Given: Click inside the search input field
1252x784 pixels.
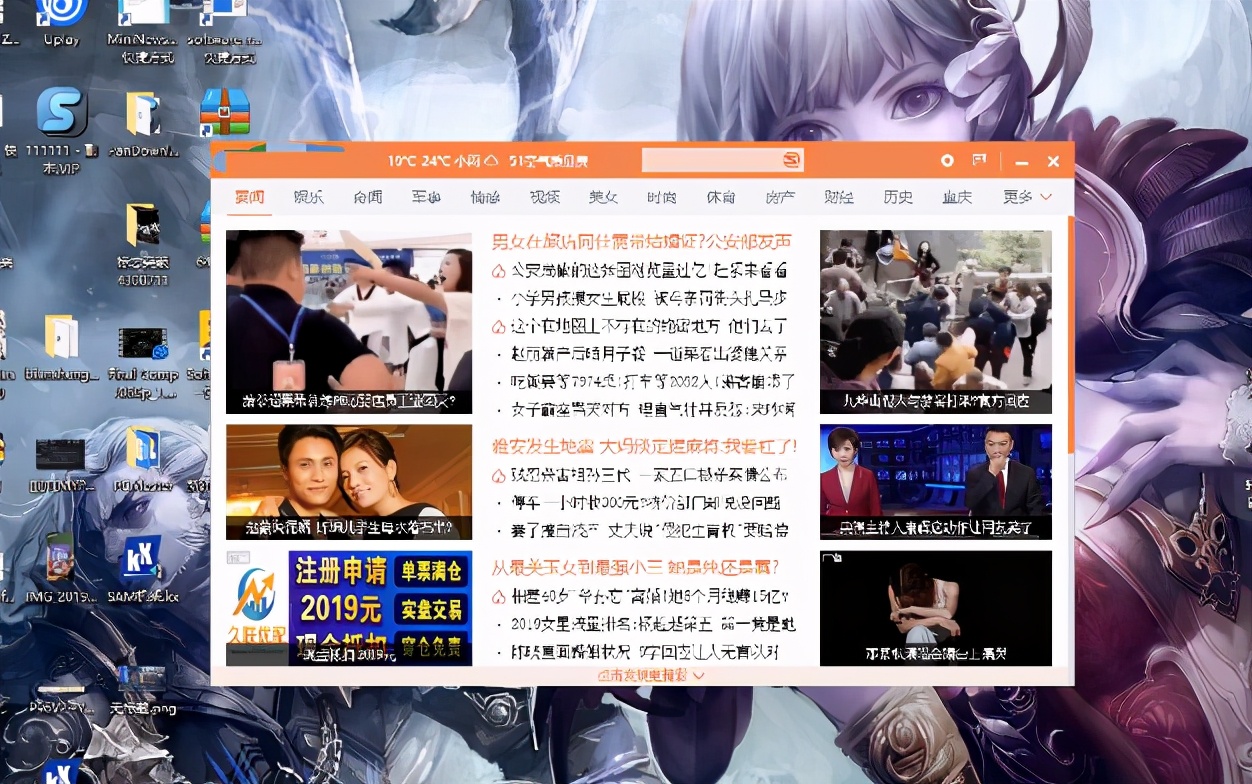Looking at the screenshot, I should coord(710,160).
